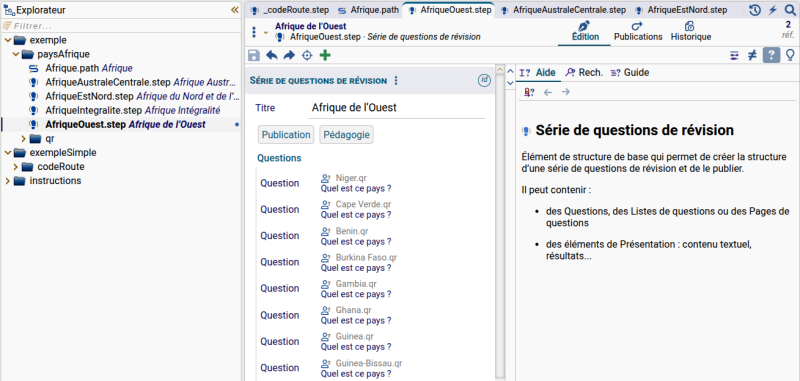Viewport: 800px width, 381px height.
Task: Open the small dropdown arrow beside item title
Action: [x=265, y=32]
